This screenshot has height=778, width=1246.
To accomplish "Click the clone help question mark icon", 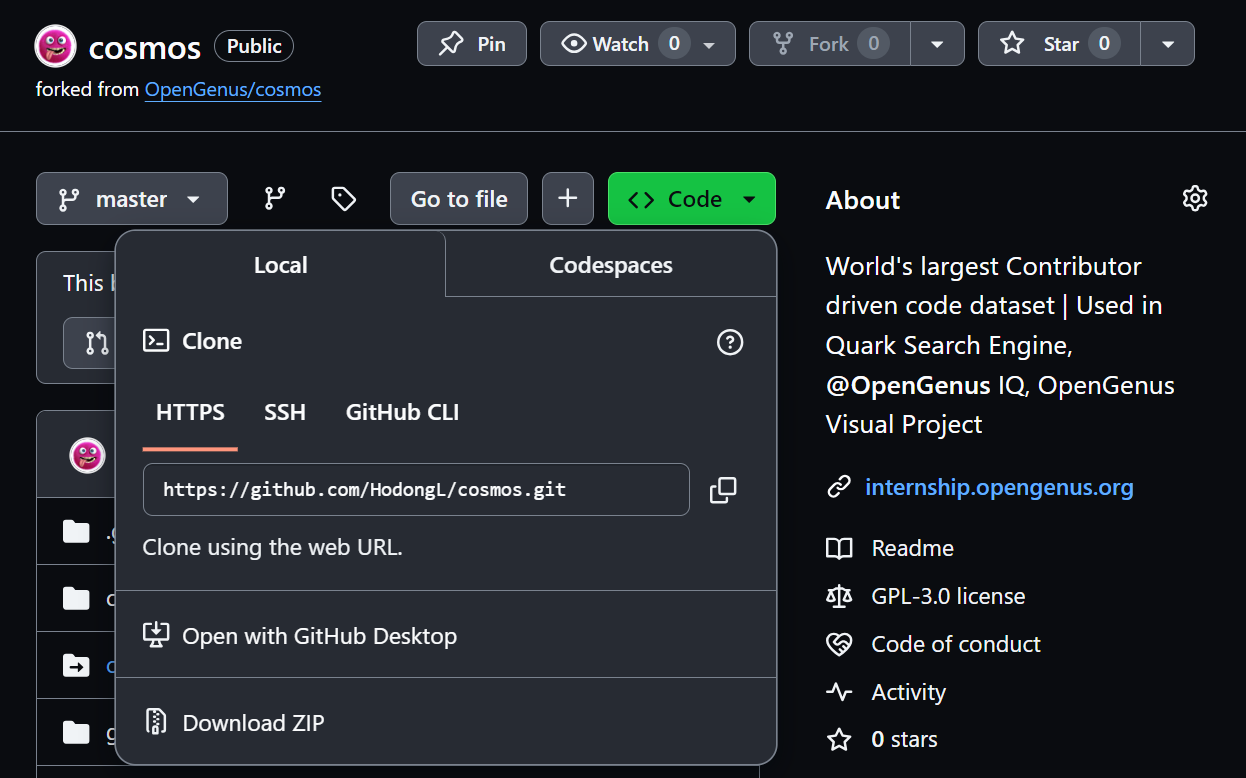I will click(730, 342).
